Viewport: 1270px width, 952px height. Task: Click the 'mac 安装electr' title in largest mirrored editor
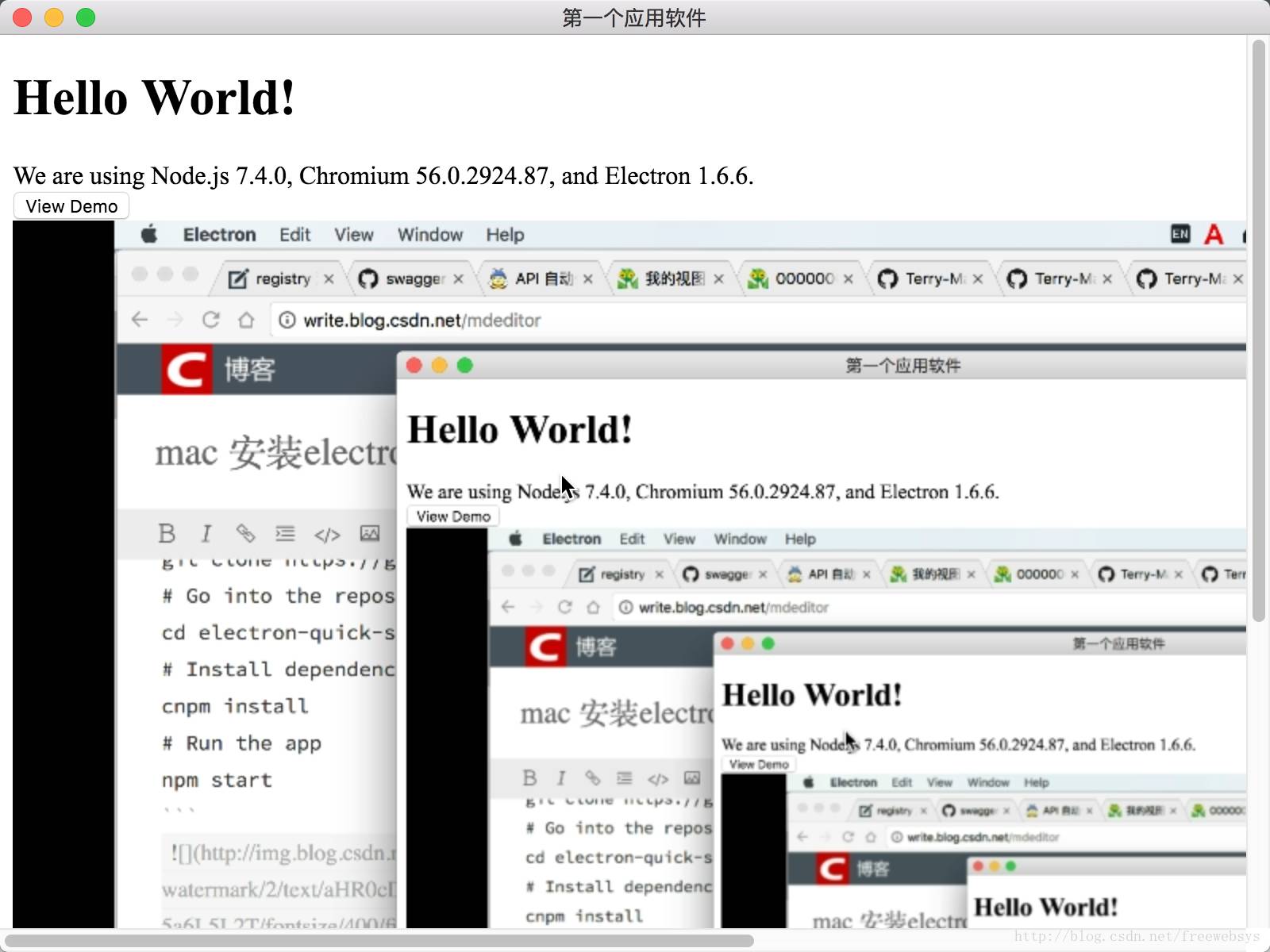click(x=275, y=453)
